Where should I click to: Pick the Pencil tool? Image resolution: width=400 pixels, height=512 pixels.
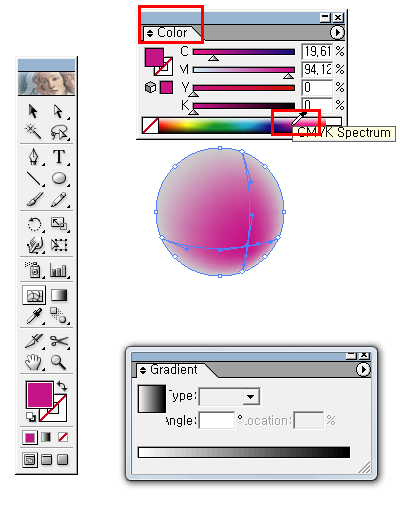pos(59,199)
